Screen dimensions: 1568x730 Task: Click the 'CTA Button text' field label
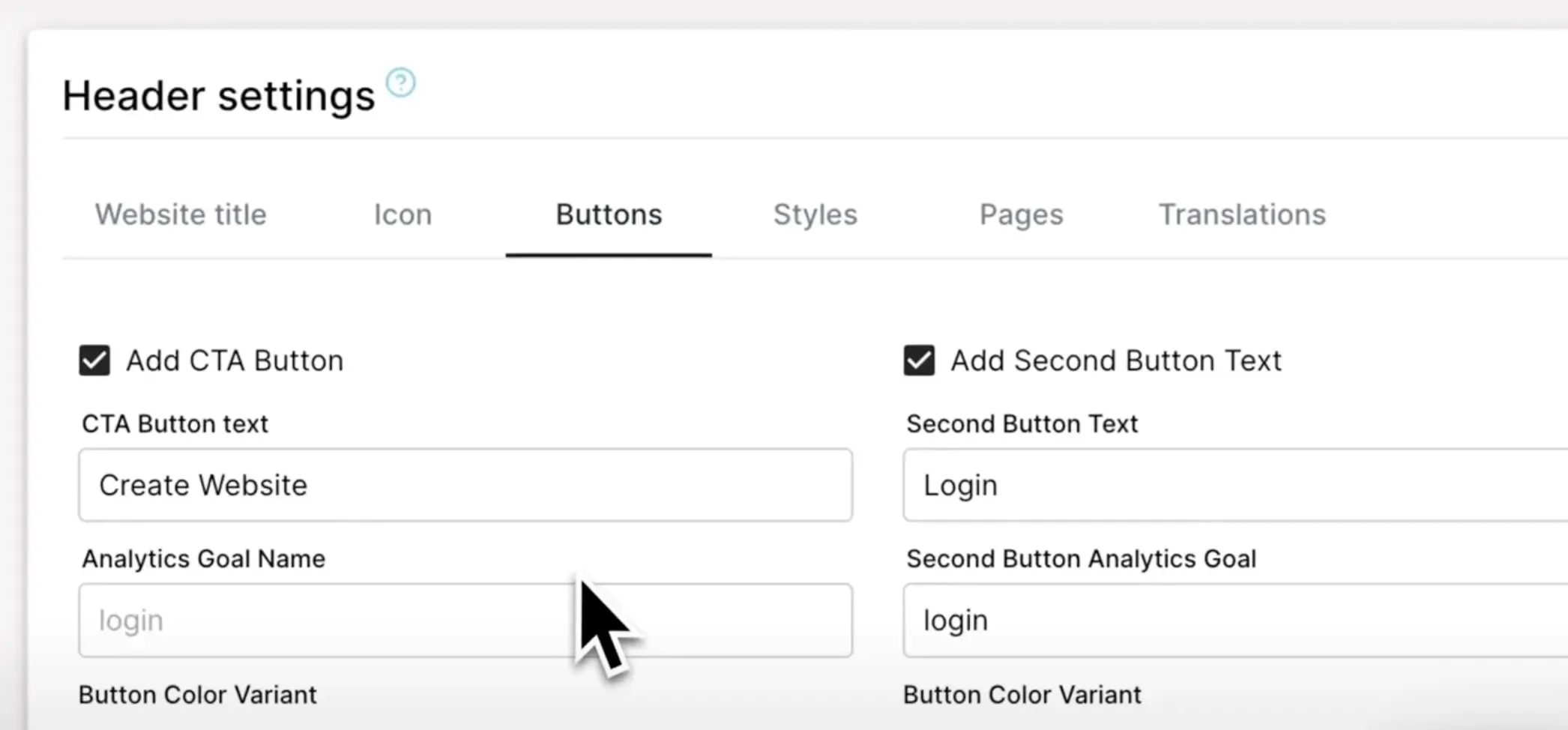(x=175, y=424)
